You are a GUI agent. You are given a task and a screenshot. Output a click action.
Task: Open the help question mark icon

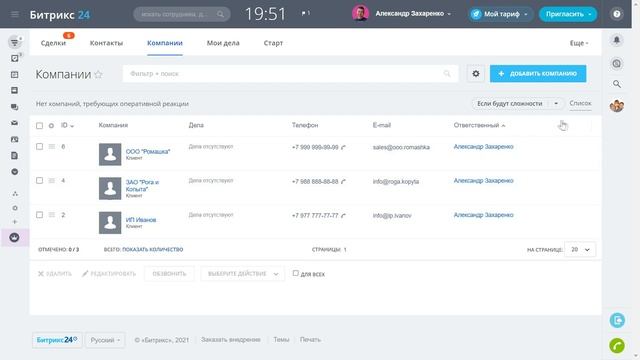click(617, 14)
